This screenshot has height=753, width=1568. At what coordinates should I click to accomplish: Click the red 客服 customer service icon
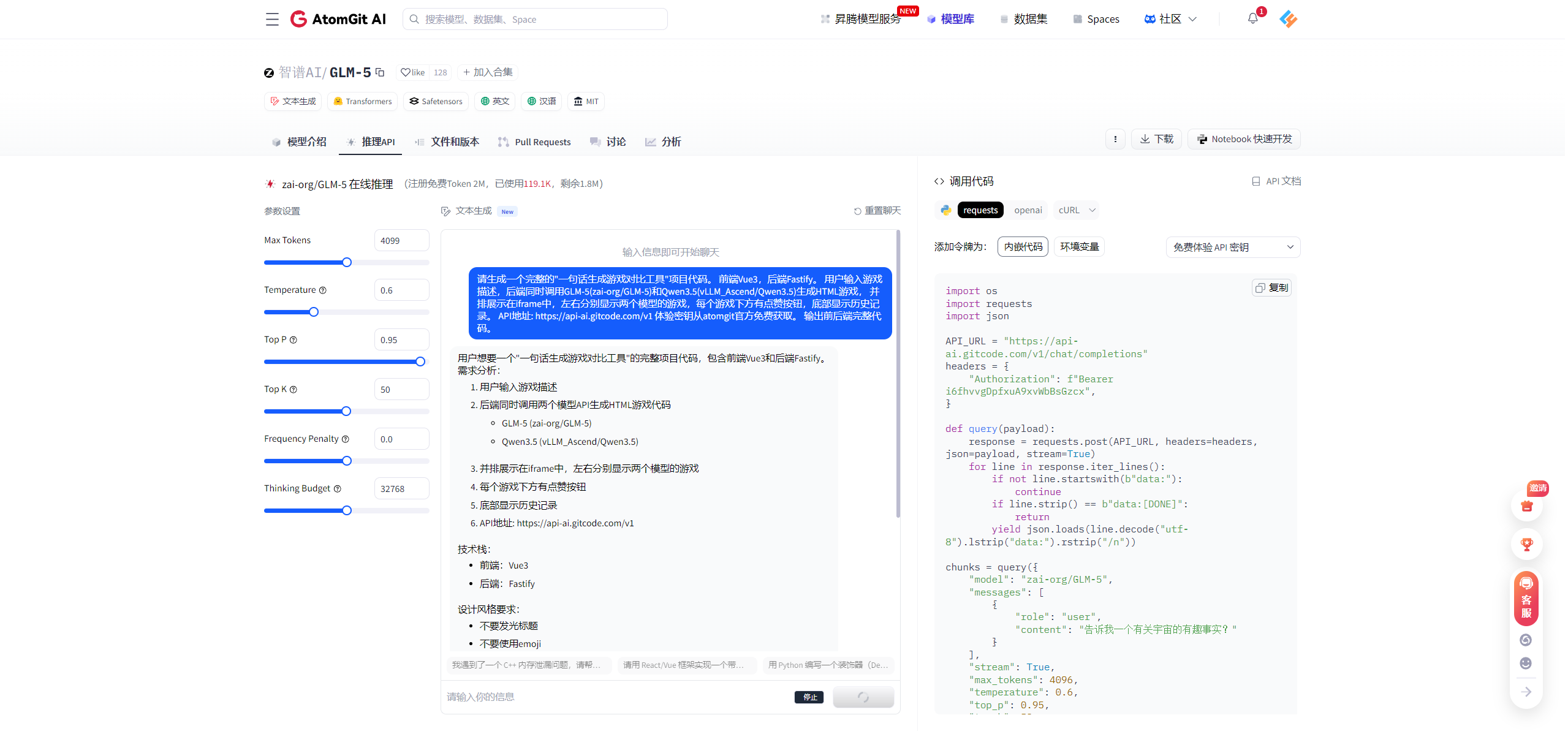pyautogui.click(x=1526, y=599)
